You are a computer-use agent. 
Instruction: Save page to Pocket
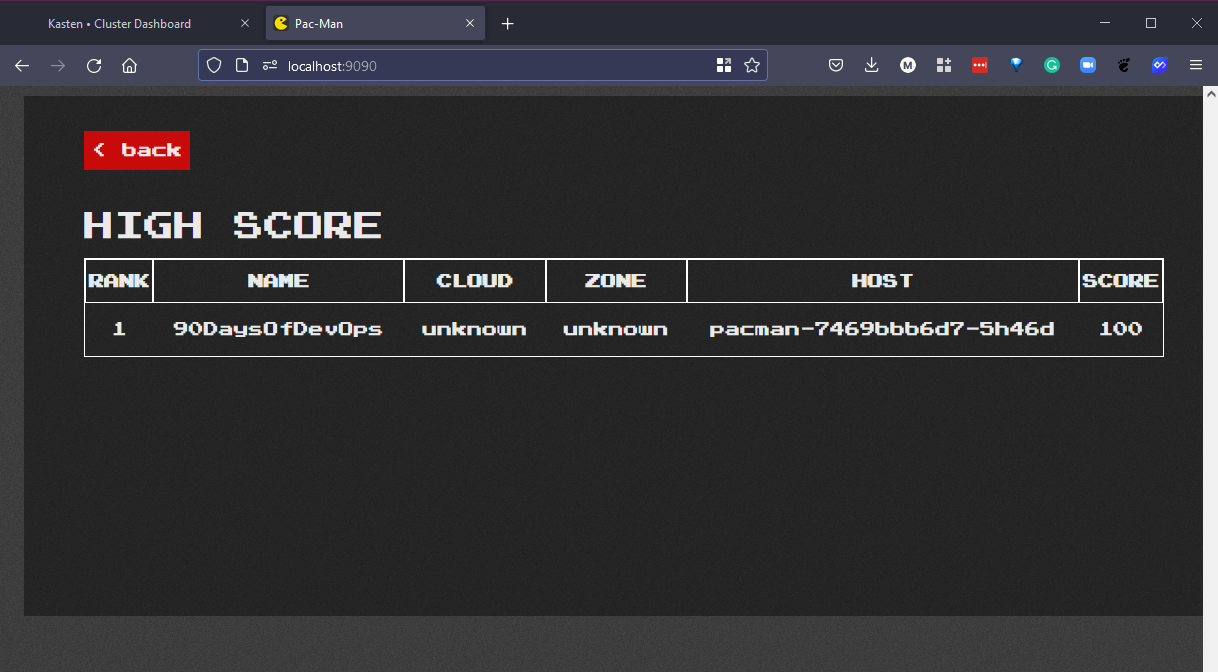(x=836, y=66)
